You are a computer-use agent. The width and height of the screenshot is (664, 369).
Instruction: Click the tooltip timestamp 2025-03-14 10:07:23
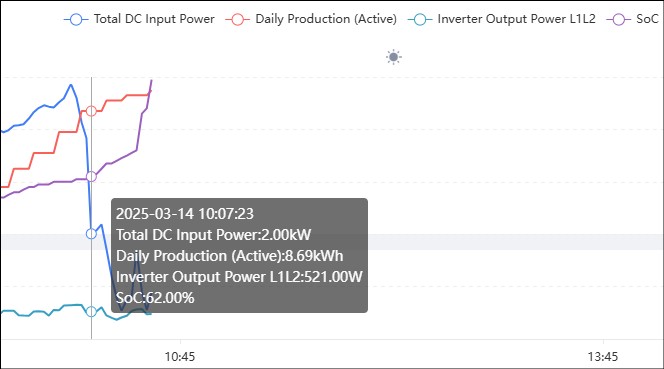(x=185, y=214)
